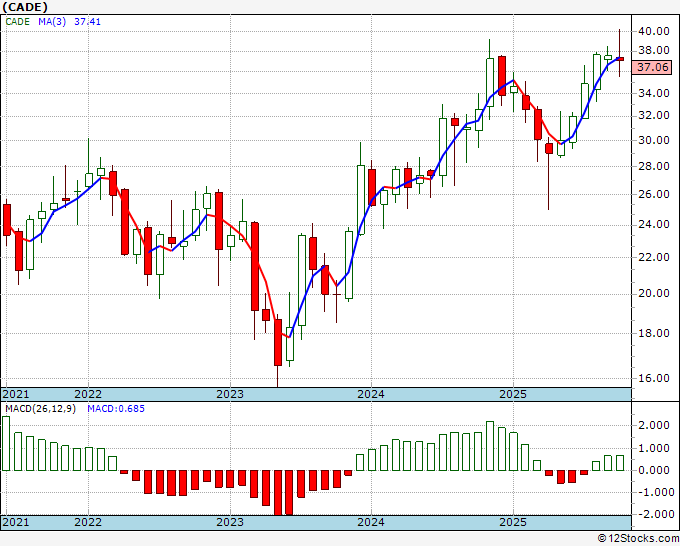Click the ©12Stocks.com credit link
The width and height of the screenshot is (680, 546).
638,539
